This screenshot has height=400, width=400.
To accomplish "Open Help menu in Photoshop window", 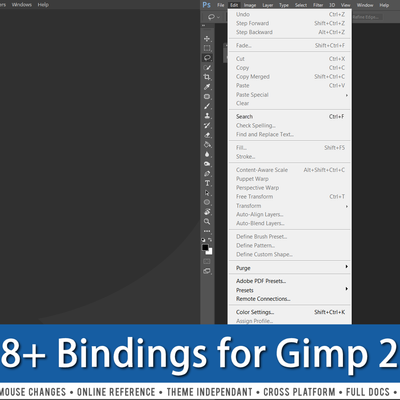I will [384, 5].
